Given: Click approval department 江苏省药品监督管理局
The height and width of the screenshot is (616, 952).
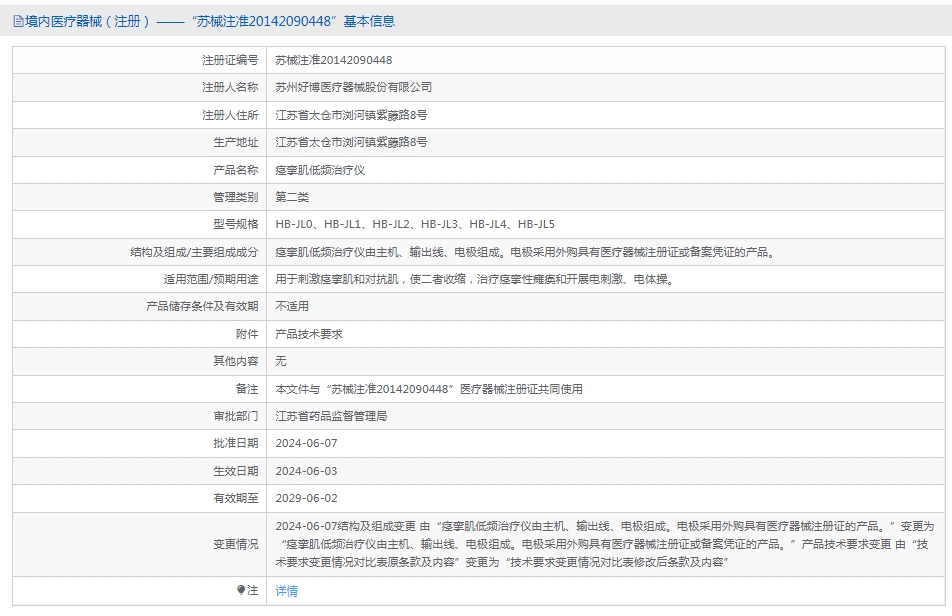Looking at the screenshot, I should point(332,416).
